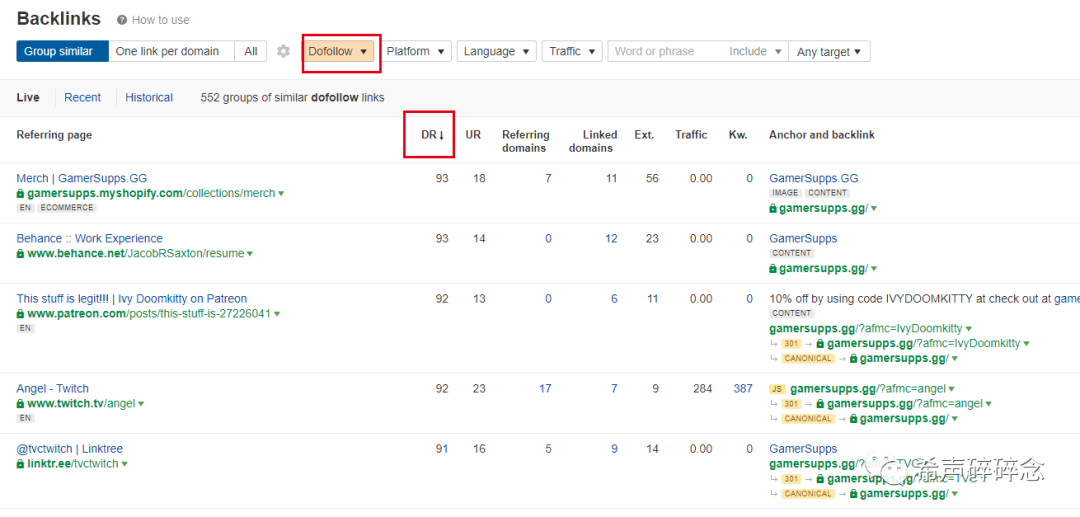This screenshot has width=1080, height=517.
Task: Open the Dofollow filter dropdown
Action: (338, 51)
